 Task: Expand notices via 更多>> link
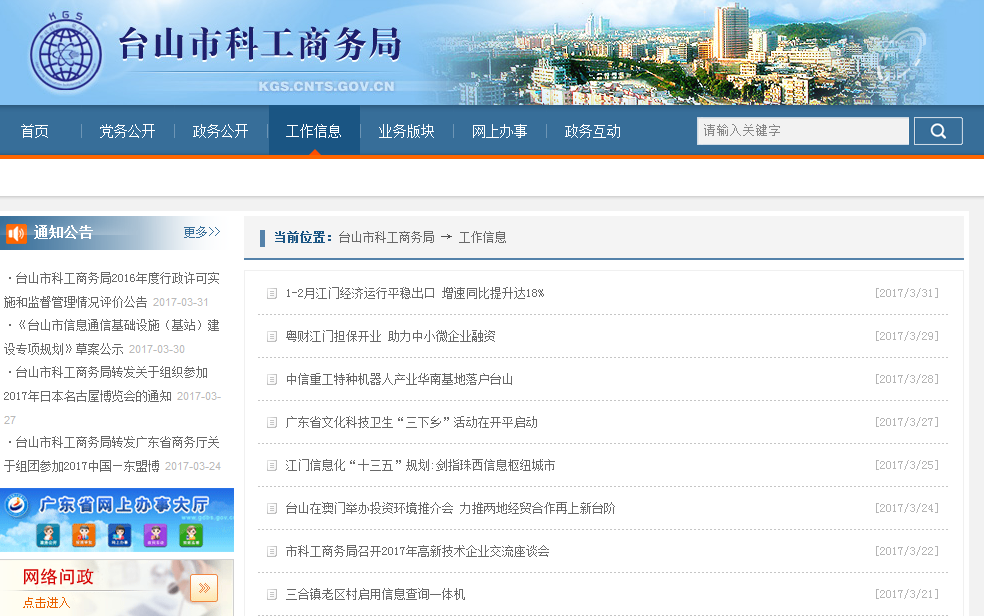(201, 232)
